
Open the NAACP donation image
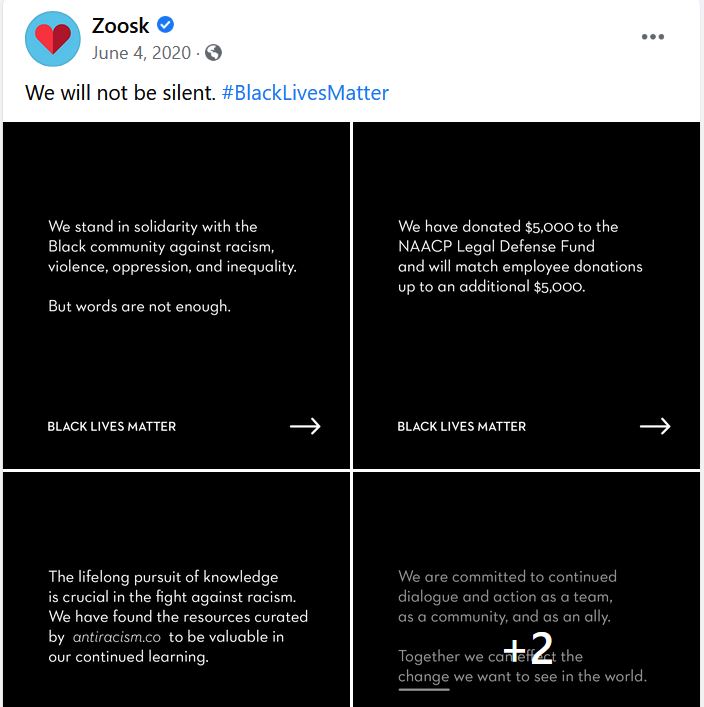[x=526, y=295]
